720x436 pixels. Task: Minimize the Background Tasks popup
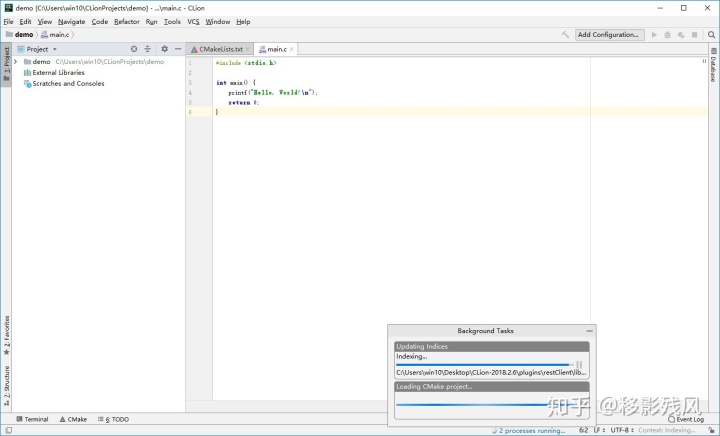[589, 330]
